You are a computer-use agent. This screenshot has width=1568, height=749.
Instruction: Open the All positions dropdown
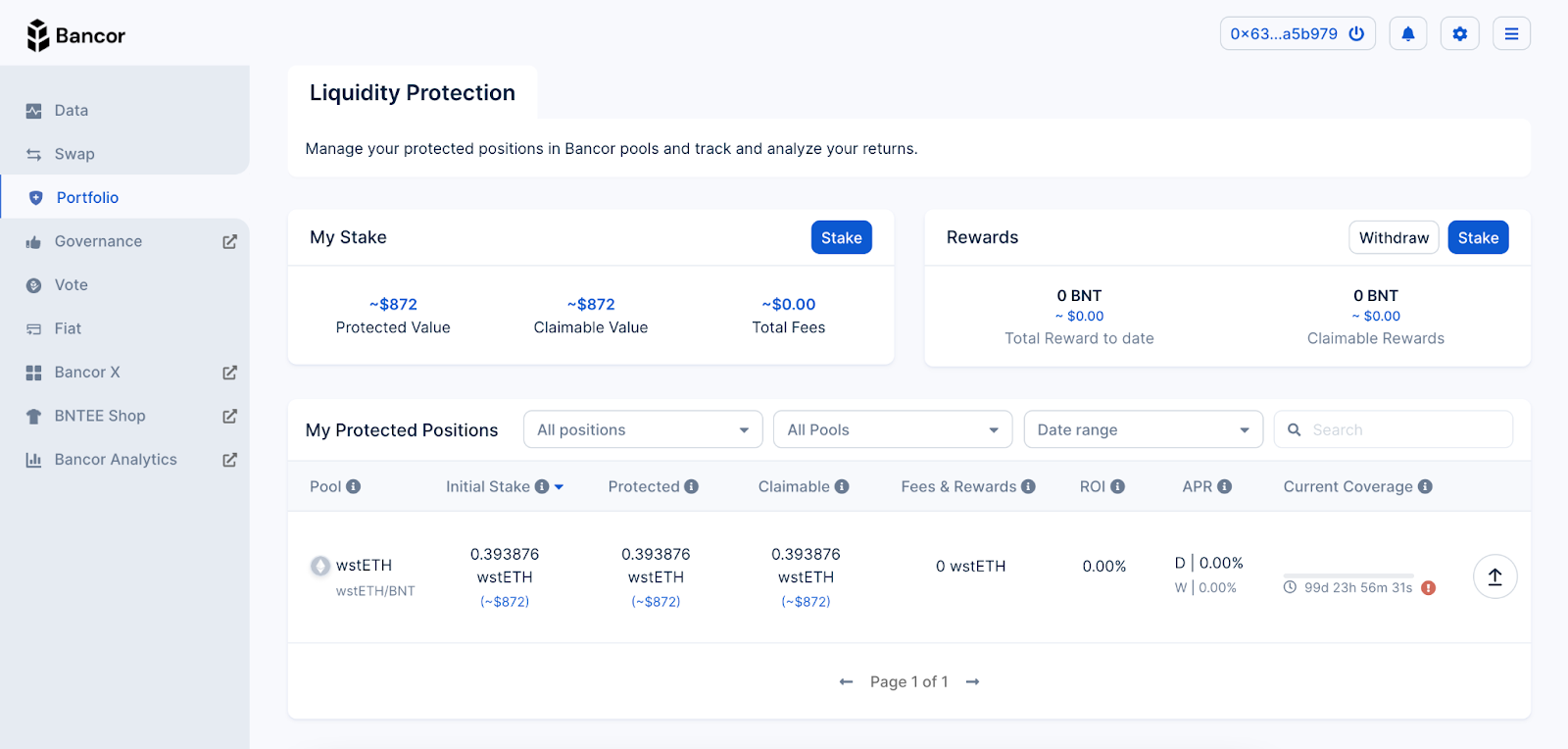[643, 429]
